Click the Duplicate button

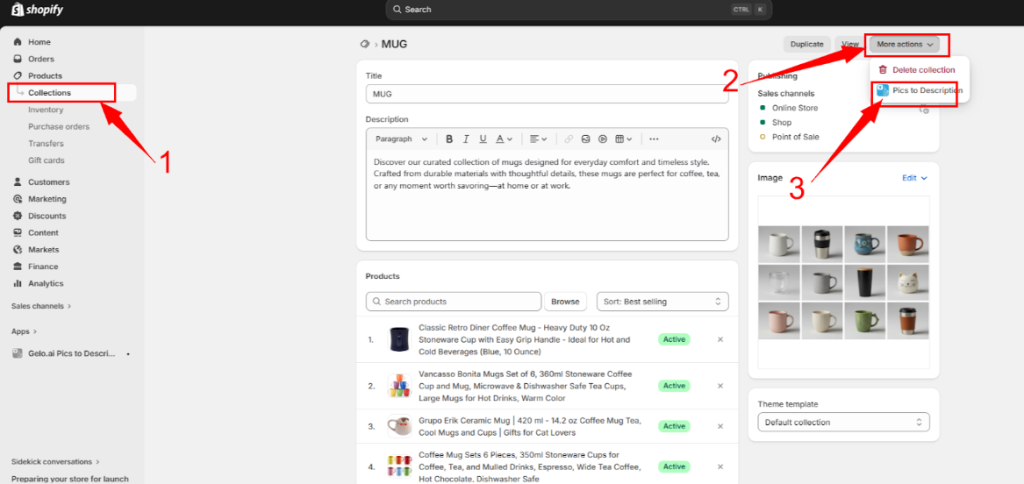click(807, 44)
